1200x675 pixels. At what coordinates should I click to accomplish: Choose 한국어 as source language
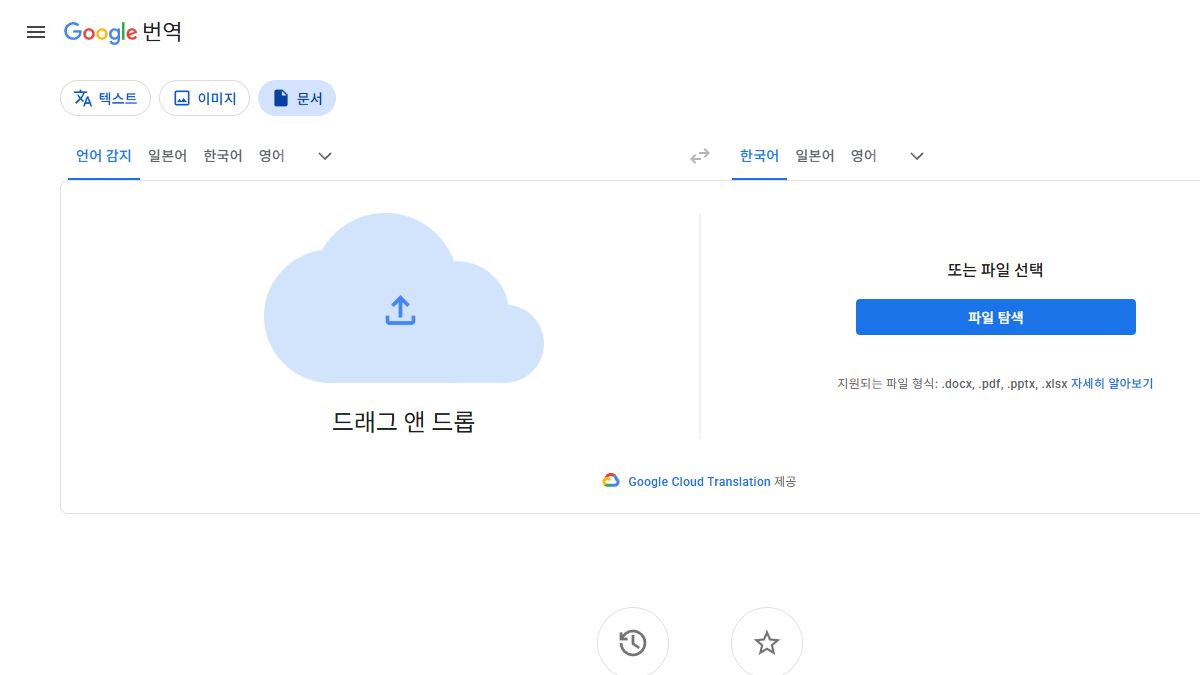tap(223, 156)
